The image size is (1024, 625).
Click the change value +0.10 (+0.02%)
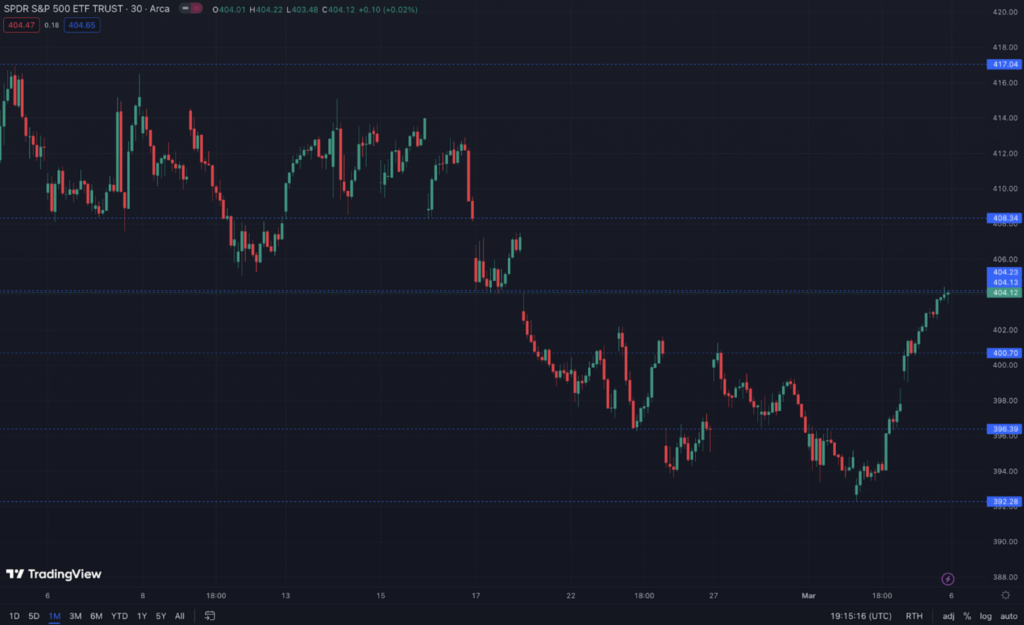[x=388, y=9]
